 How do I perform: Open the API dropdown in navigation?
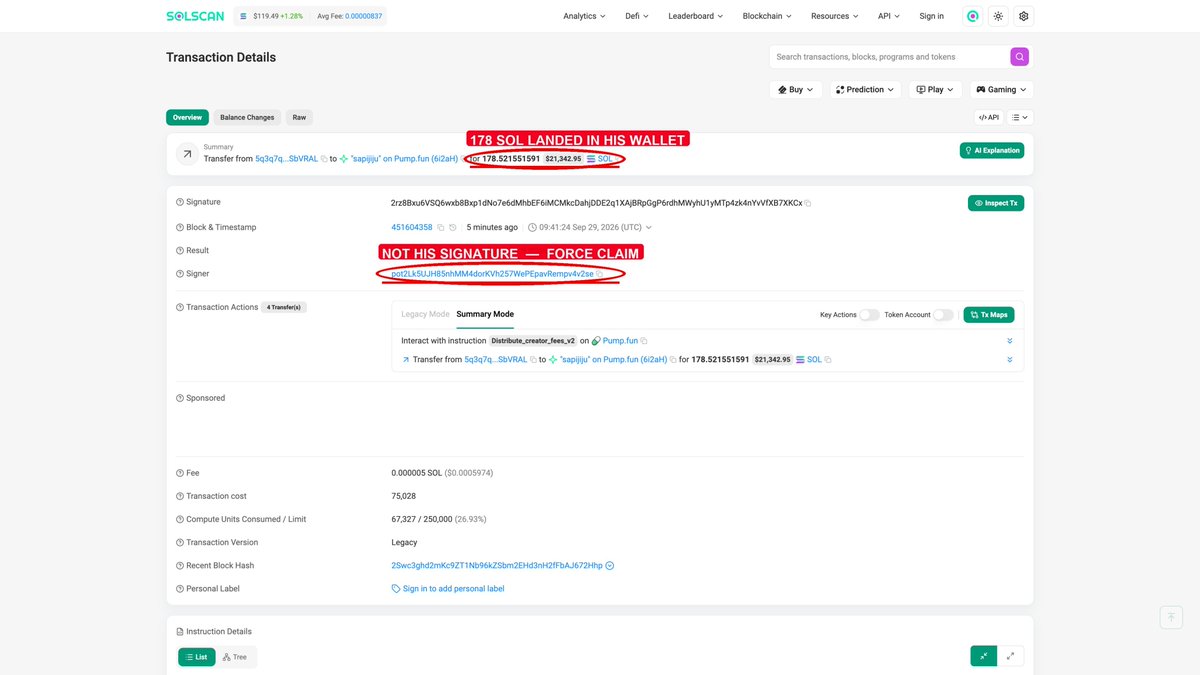[889, 16]
